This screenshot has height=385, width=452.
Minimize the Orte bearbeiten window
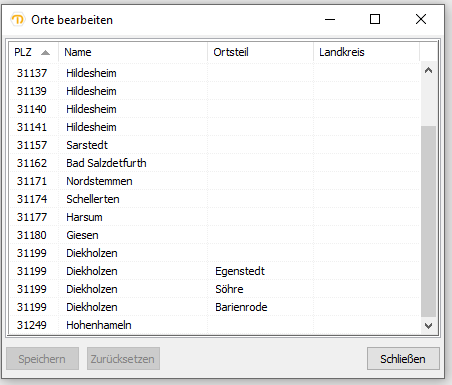point(330,19)
